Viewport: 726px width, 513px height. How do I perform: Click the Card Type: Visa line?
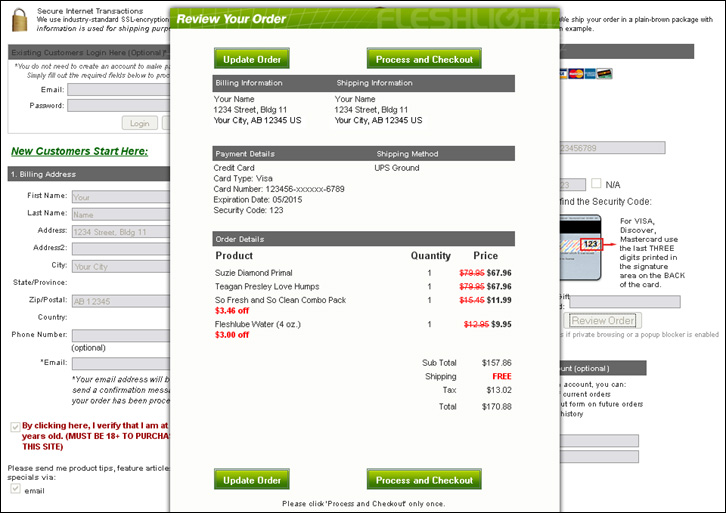pyautogui.click(x=243, y=178)
